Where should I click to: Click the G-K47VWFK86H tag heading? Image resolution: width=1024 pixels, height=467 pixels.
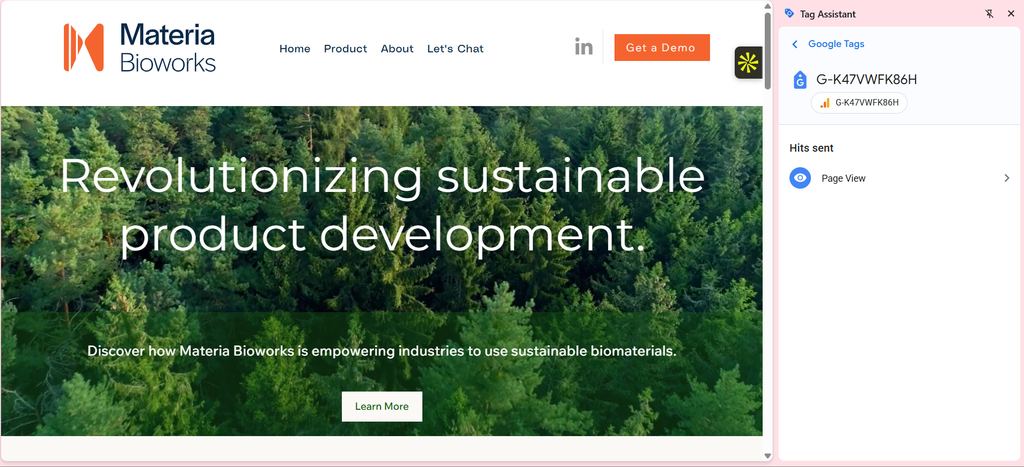867,80
